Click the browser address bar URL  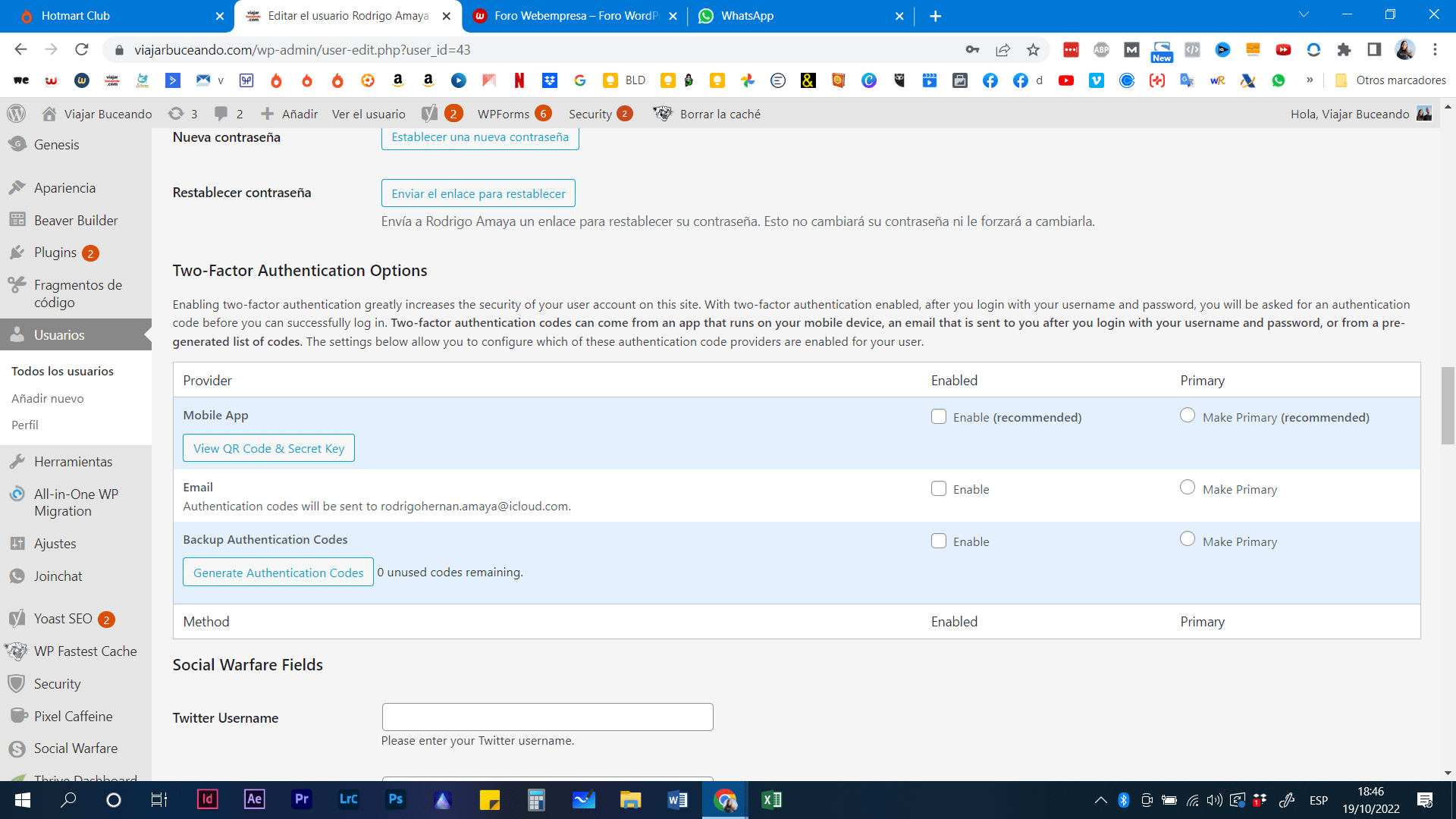click(x=303, y=50)
